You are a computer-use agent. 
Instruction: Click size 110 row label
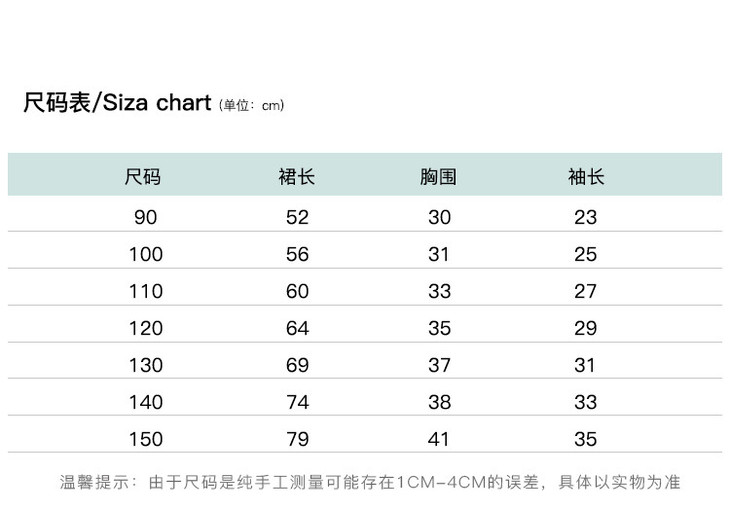pyautogui.click(x=145, y=291)
